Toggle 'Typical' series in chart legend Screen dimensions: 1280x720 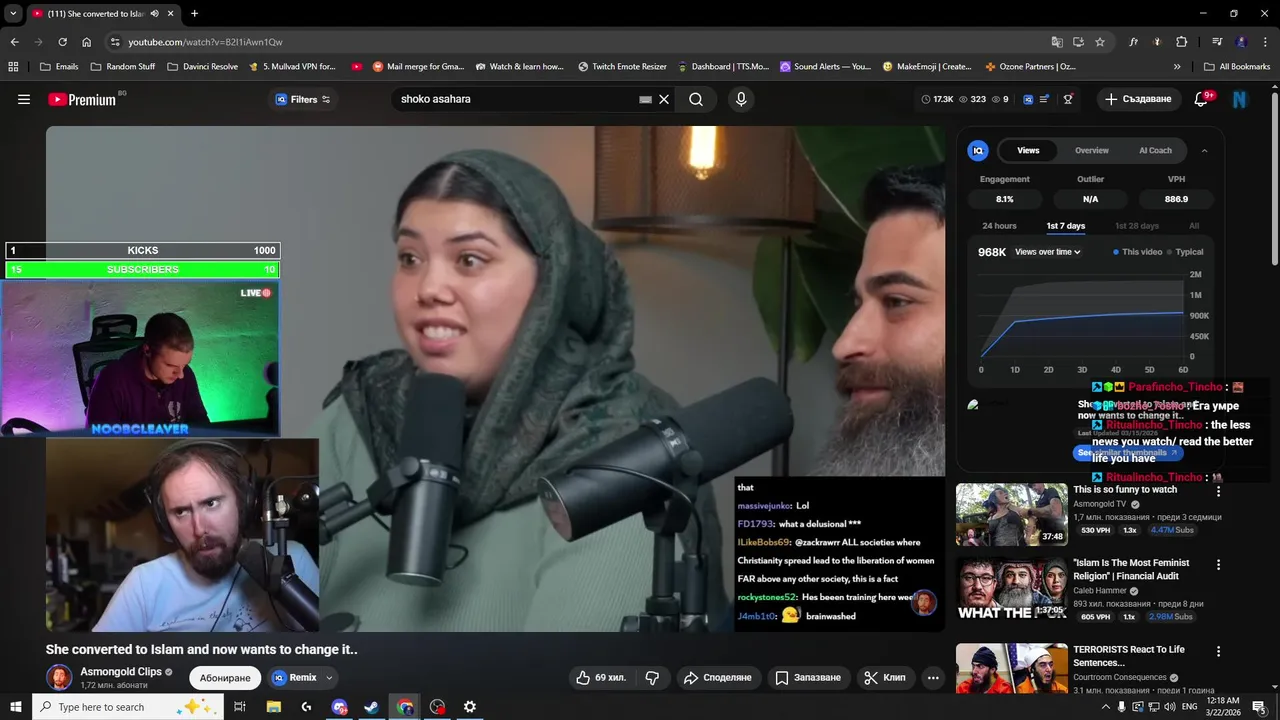pos(1186,252)
